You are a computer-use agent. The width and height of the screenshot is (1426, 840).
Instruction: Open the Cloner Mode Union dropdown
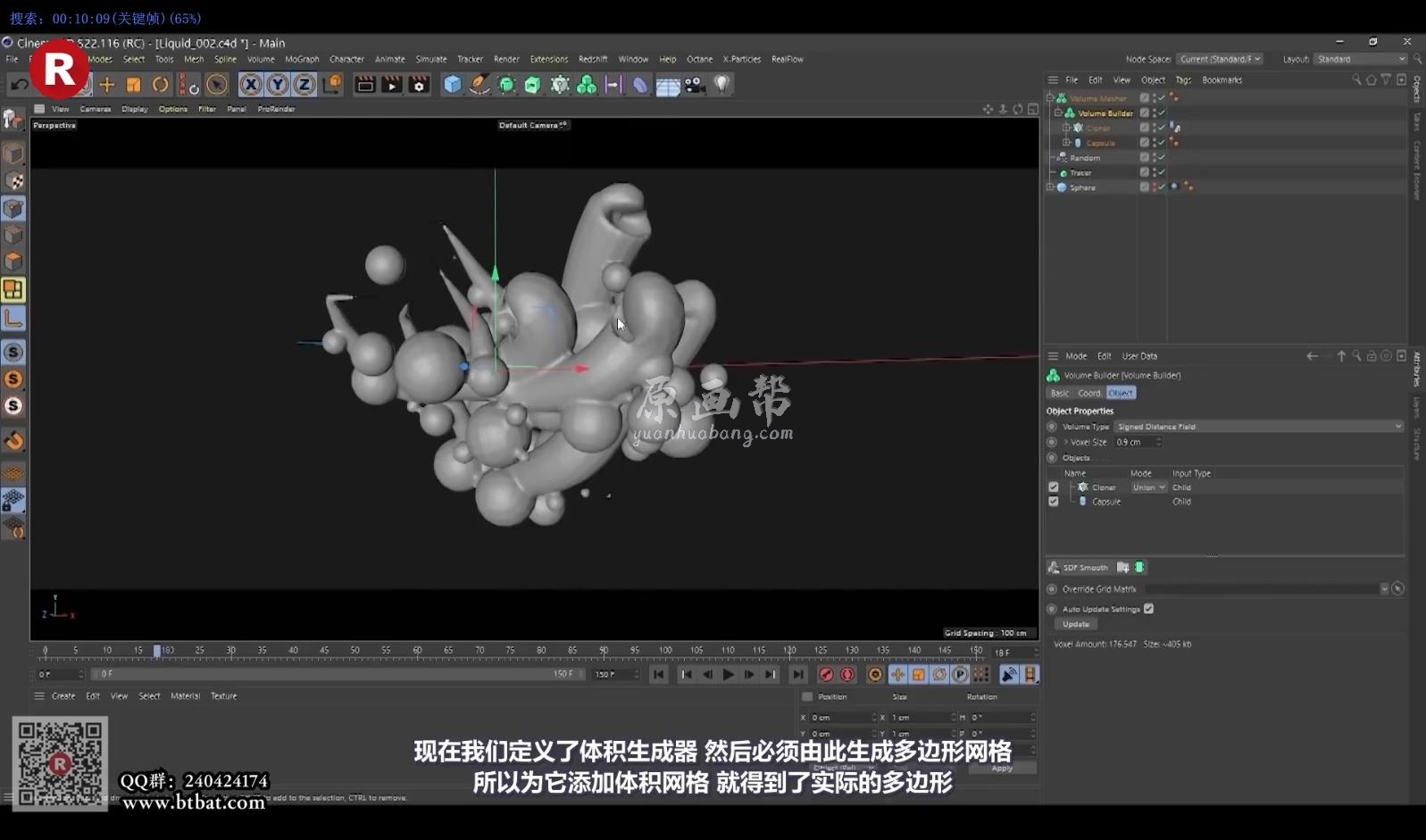1148,487
